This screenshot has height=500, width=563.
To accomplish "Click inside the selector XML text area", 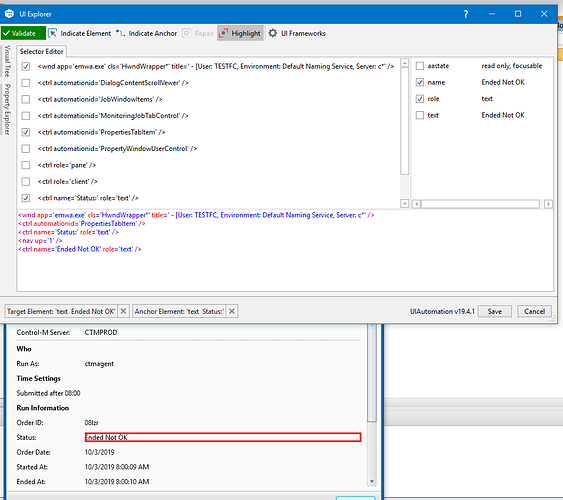I will point(285,251).
